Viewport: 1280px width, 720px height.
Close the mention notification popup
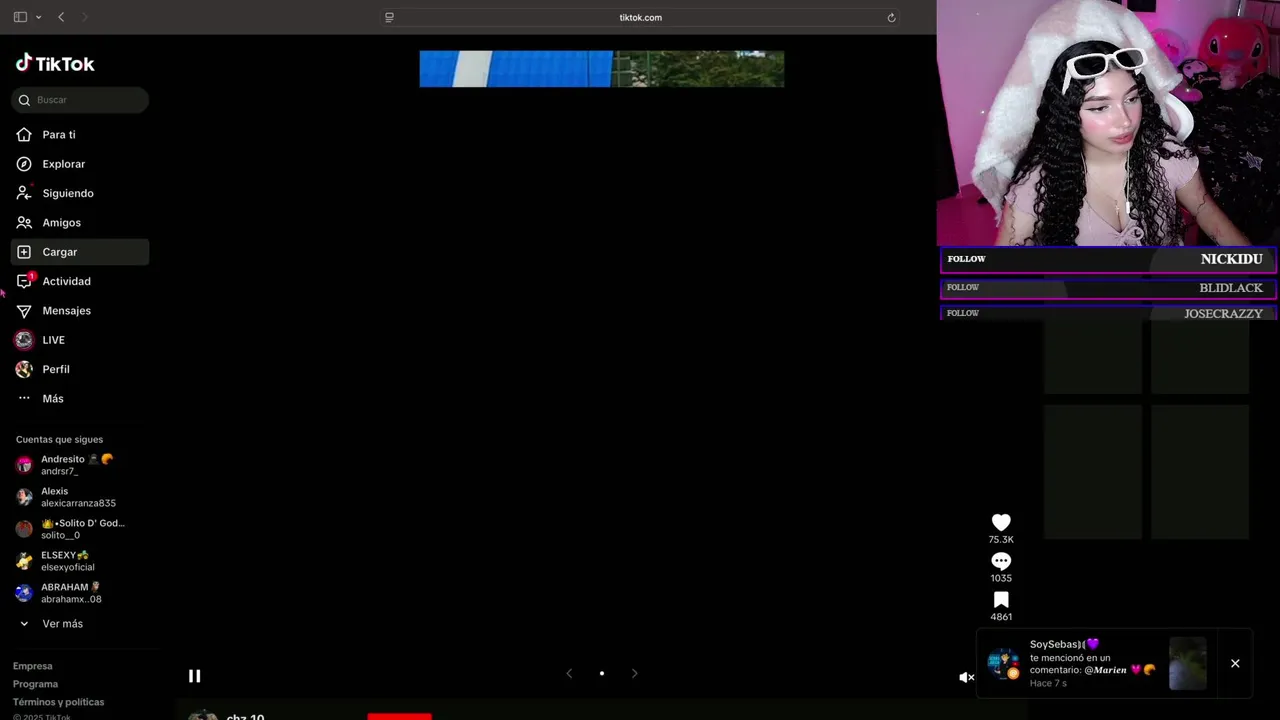pos(1235,663)
